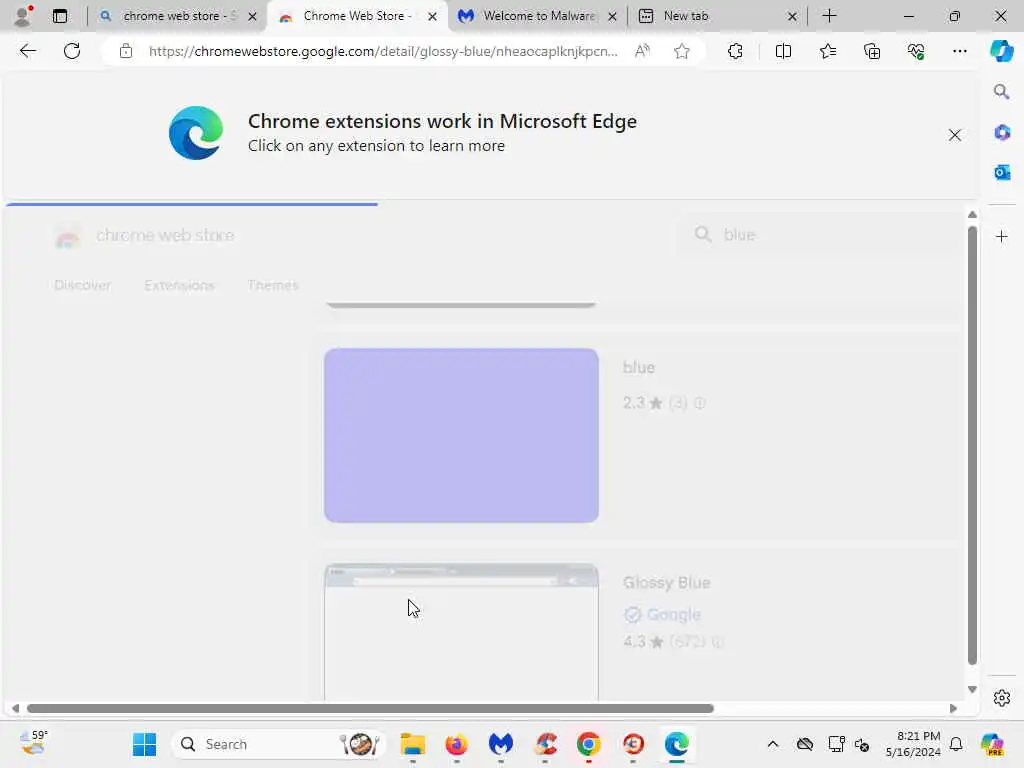Open the tab actions menu
Image resolution: width=1024 pixels, height=768 pixels.
pos(59,16)
